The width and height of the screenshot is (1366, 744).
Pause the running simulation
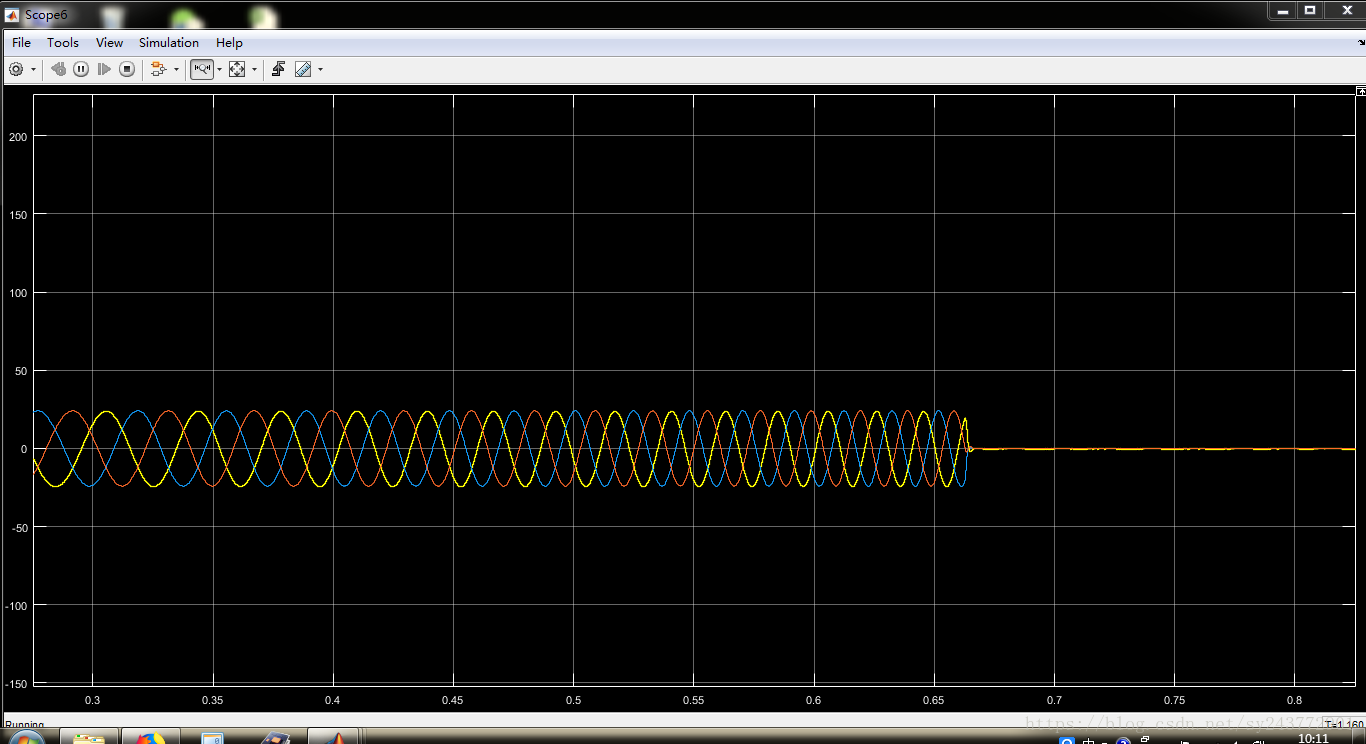point(81,69)
